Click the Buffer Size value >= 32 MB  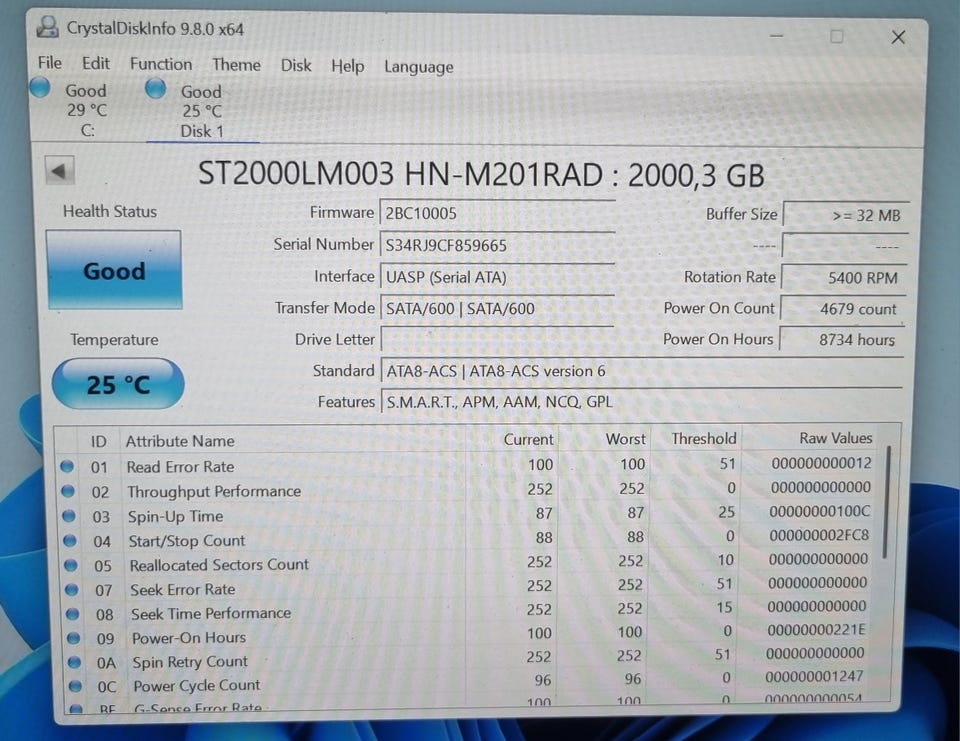[x=846, y=216]
